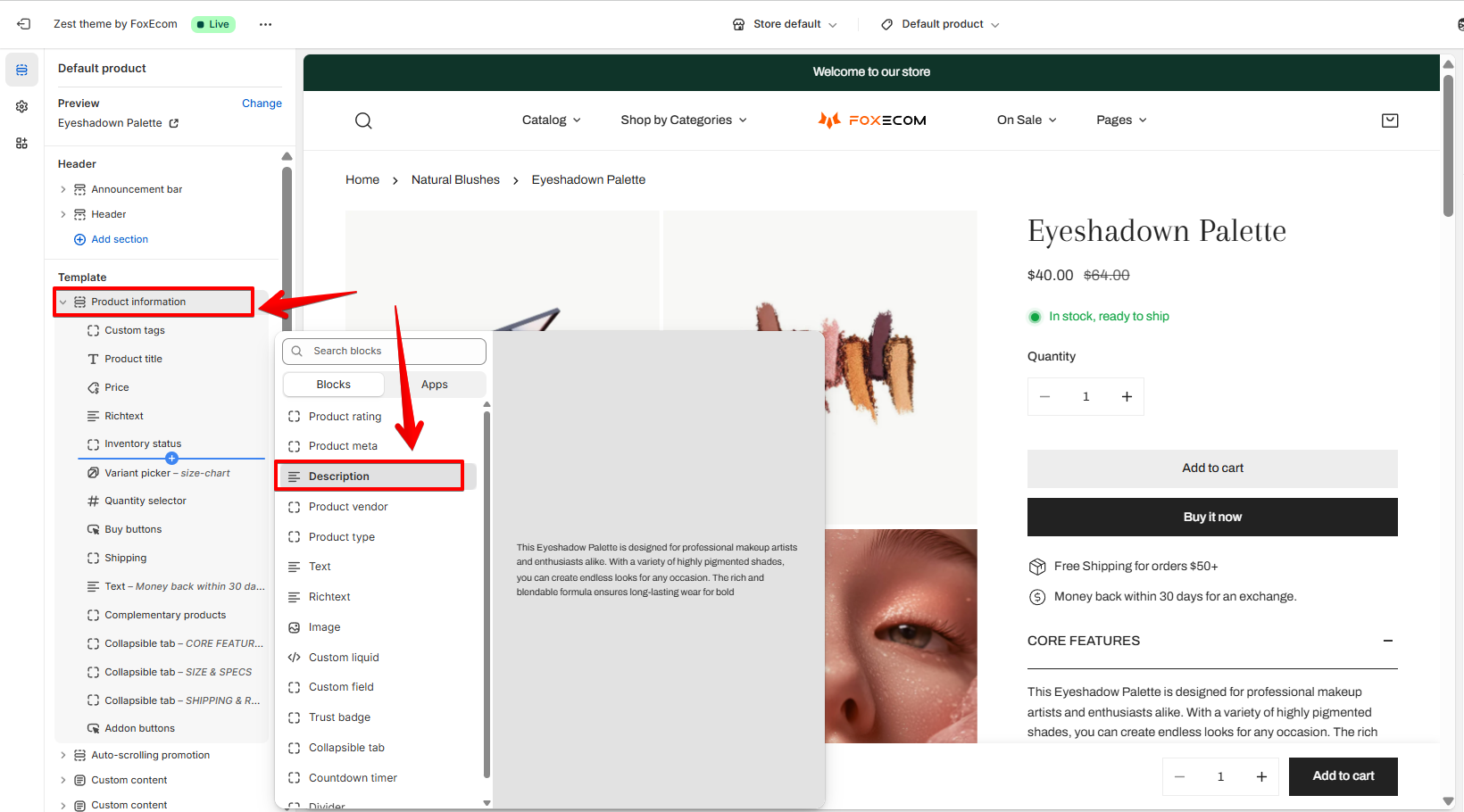The image size is (1464, 812).
Task: Click the plus add-block marker below Inventory status
Action: click(171, 459)
